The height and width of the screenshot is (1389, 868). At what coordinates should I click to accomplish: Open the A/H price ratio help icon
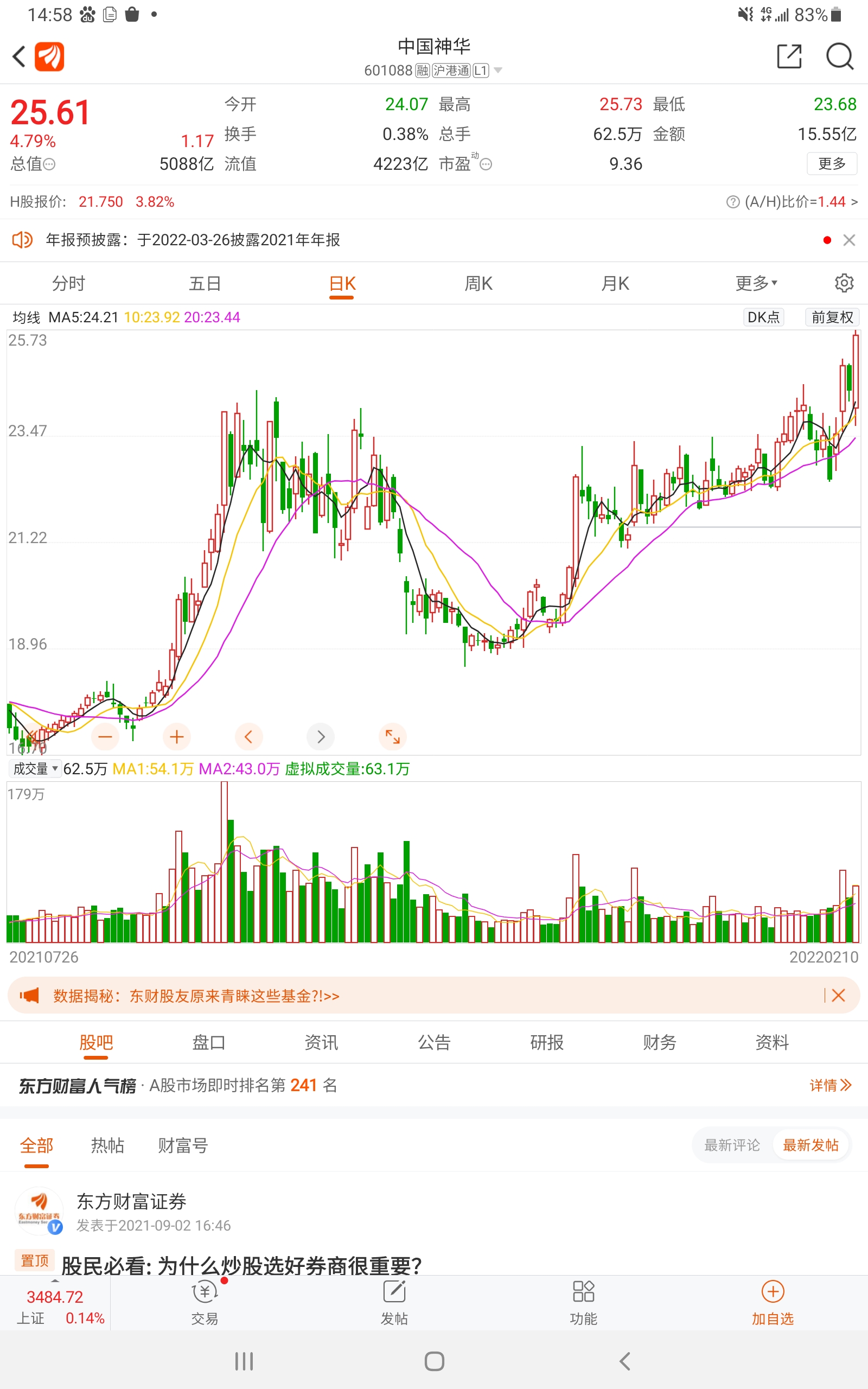[732, 202]
